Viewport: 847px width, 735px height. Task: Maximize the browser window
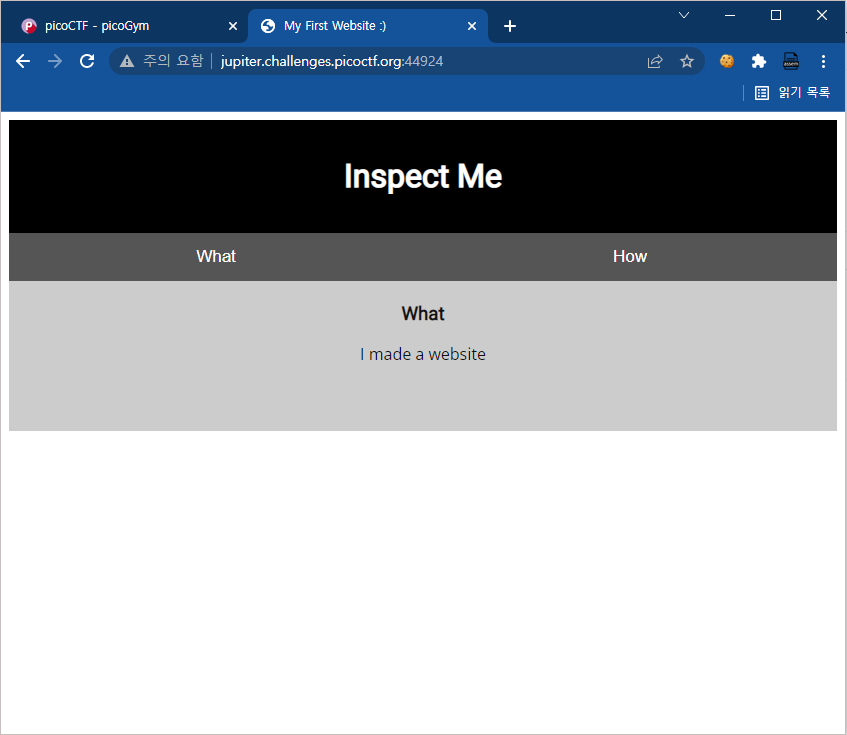click(776, 15)
